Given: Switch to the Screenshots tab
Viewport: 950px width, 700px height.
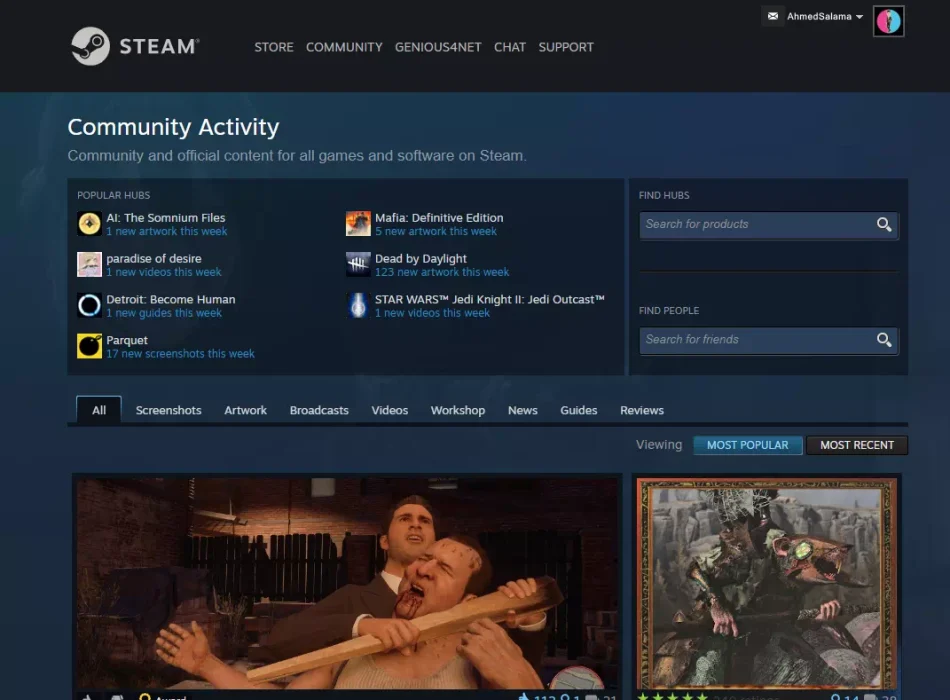Looking at the screenshot, I should (x=168, y=410).
